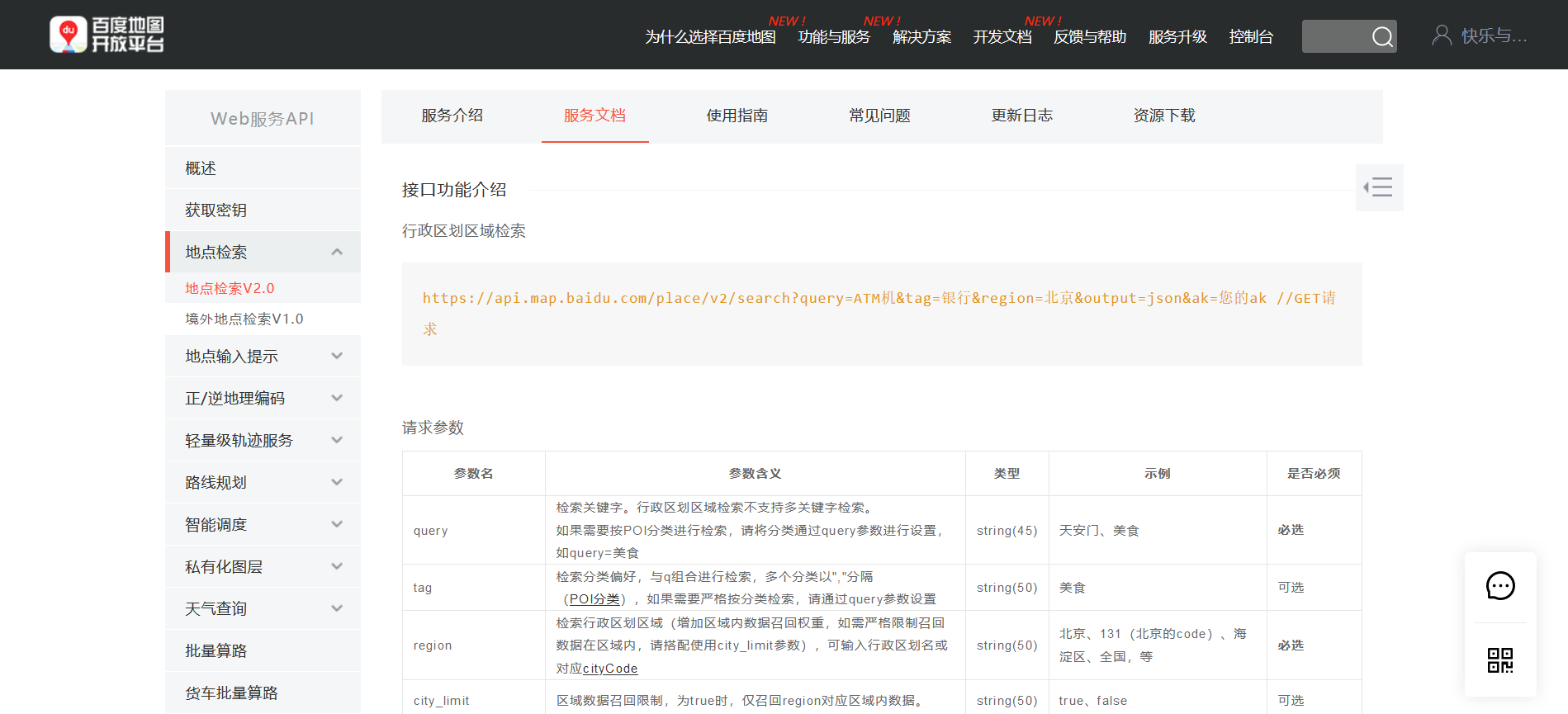
Task: Open 解决方案 menu
Action: 921,37
